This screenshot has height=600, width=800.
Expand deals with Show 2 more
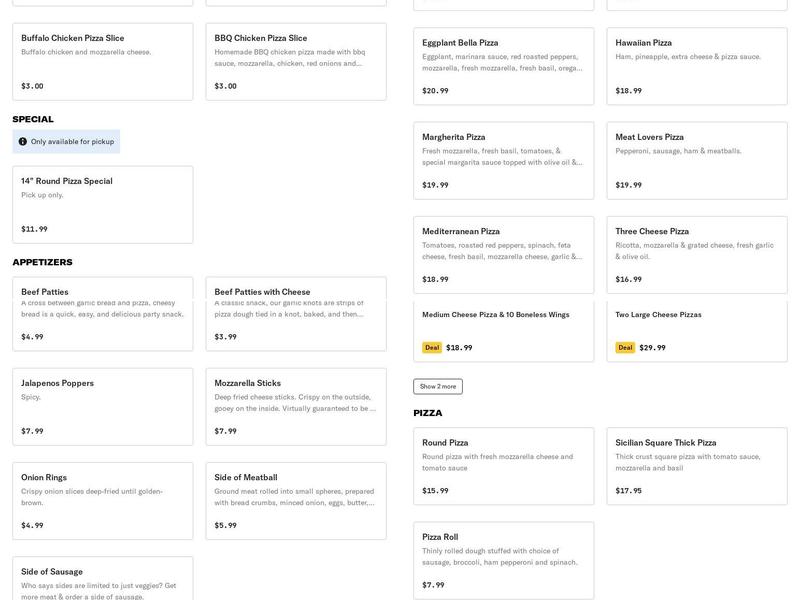pyautogui.click(x=438, y=386)
